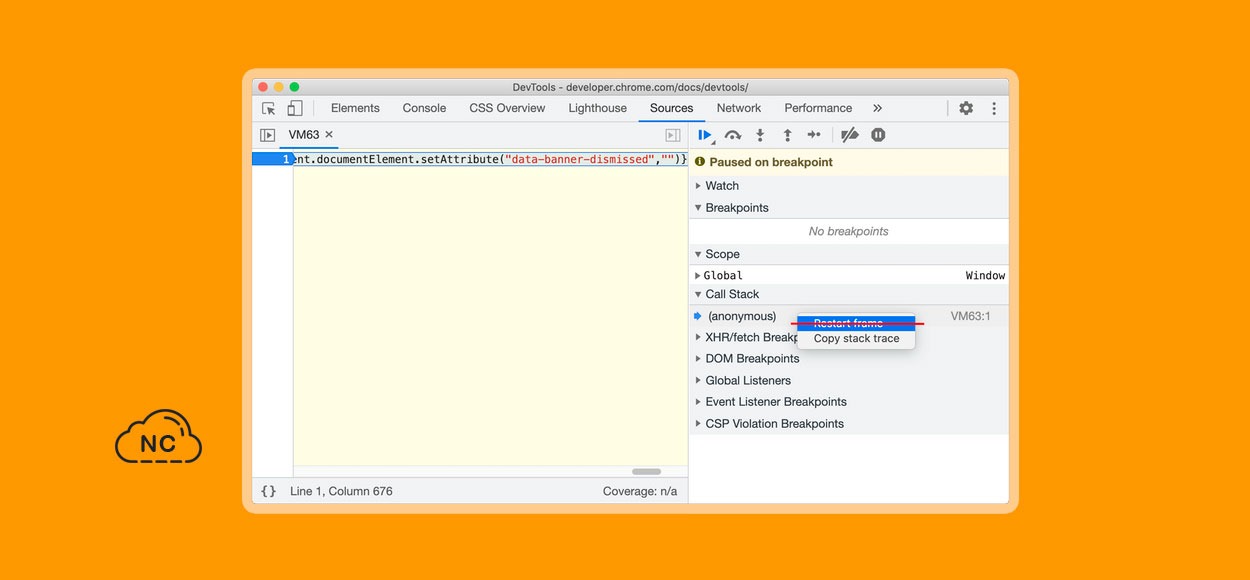The width and height of the screenshot is (1250, 580).
Task: Click the Line 1, Column 676 status
Action: (341, 491)
